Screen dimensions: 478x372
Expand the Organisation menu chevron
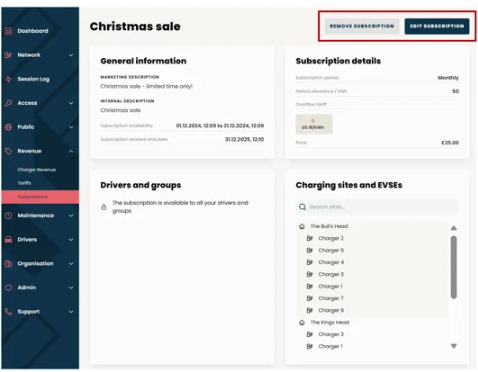coord(71,263)
